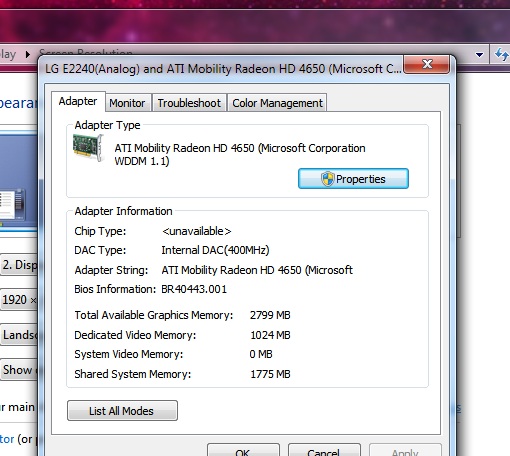The width and height of the screenshot is (510, 456).
Task: Open adapter Properties button
Action: click(x=353, y=179)
